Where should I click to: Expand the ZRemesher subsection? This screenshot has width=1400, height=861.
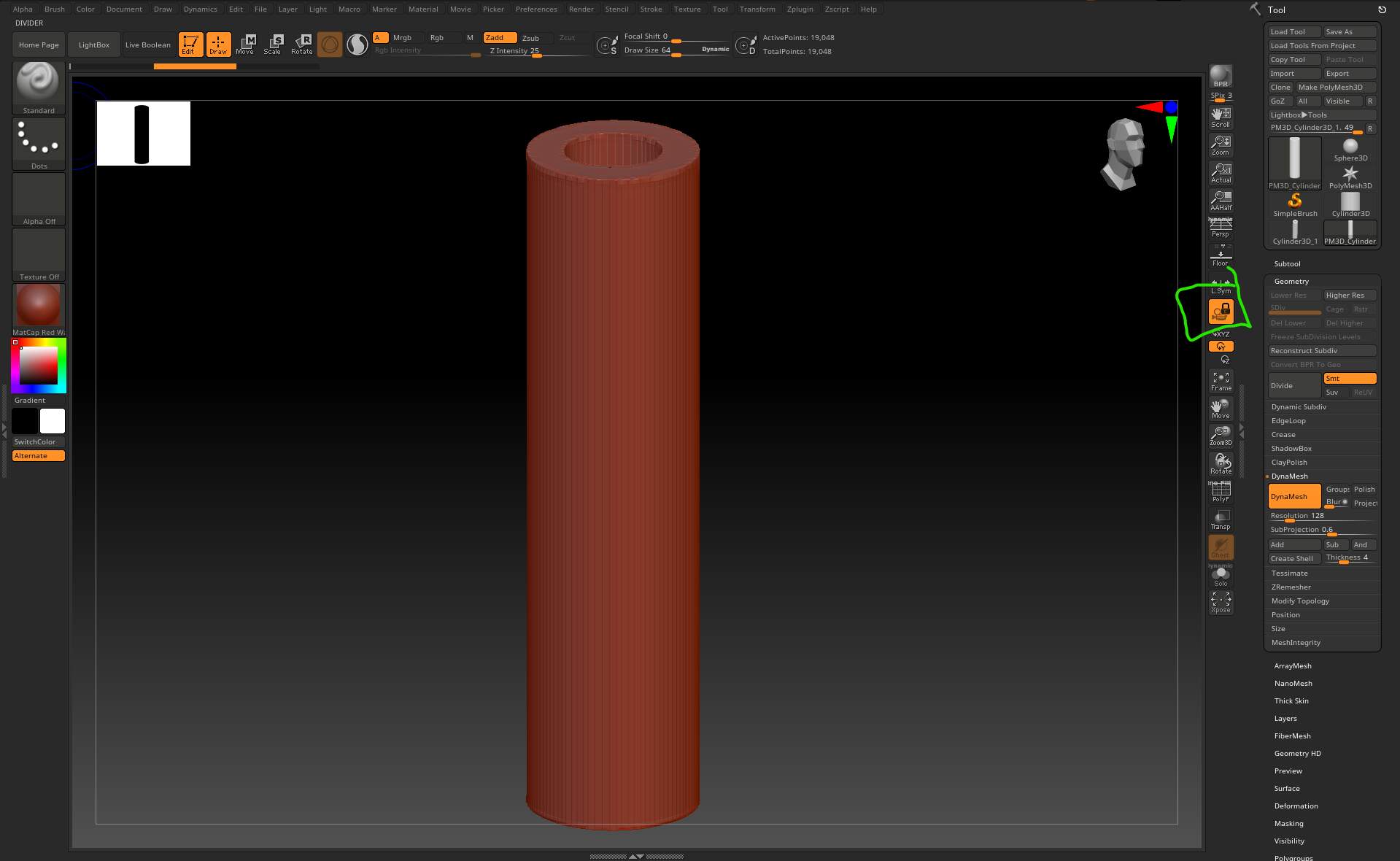[1291, 587]
